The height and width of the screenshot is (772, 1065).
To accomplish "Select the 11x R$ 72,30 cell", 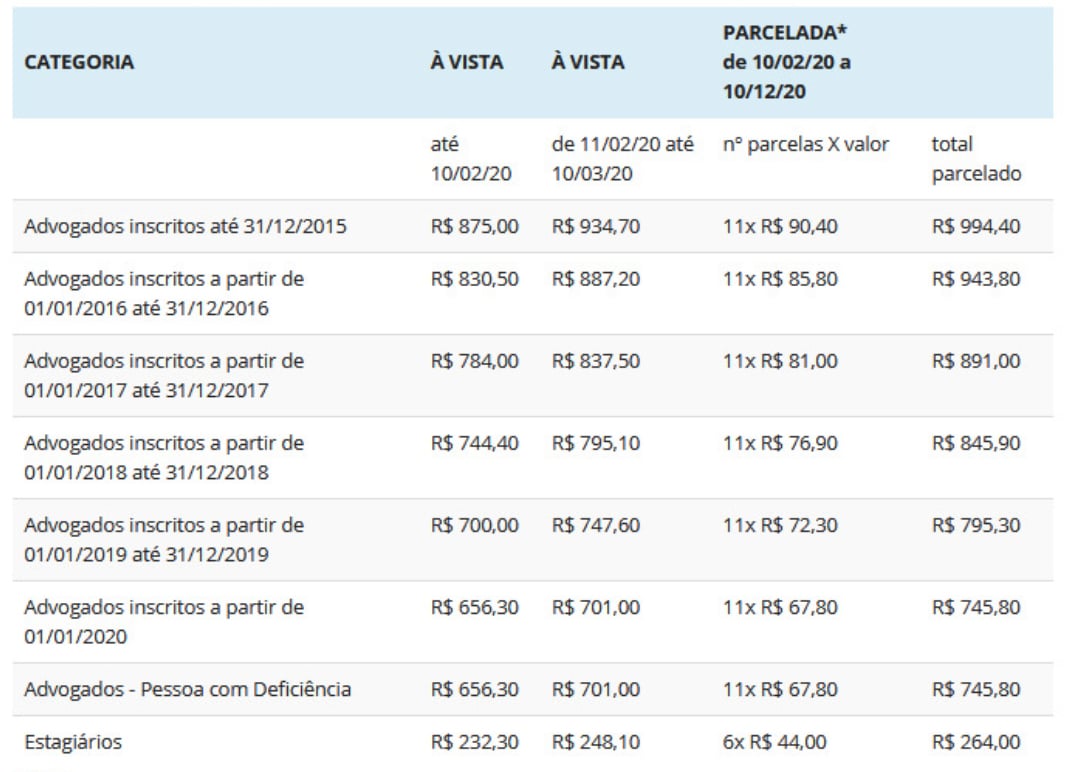I will coord(780,525).
